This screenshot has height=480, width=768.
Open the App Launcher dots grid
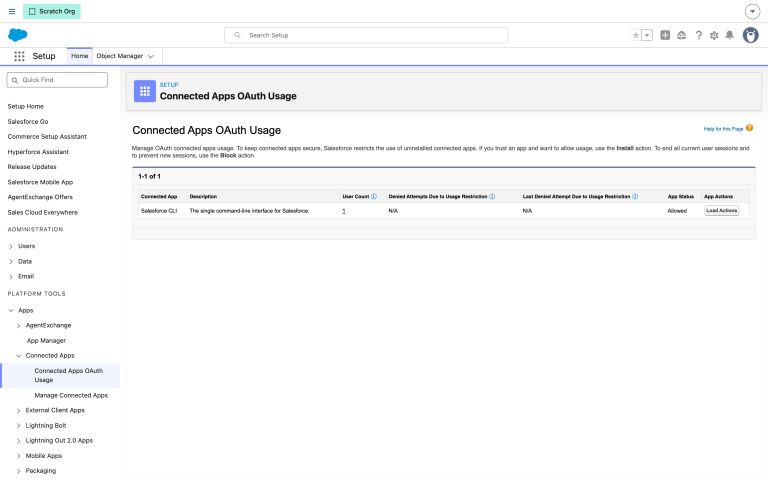tap(19, 56)
